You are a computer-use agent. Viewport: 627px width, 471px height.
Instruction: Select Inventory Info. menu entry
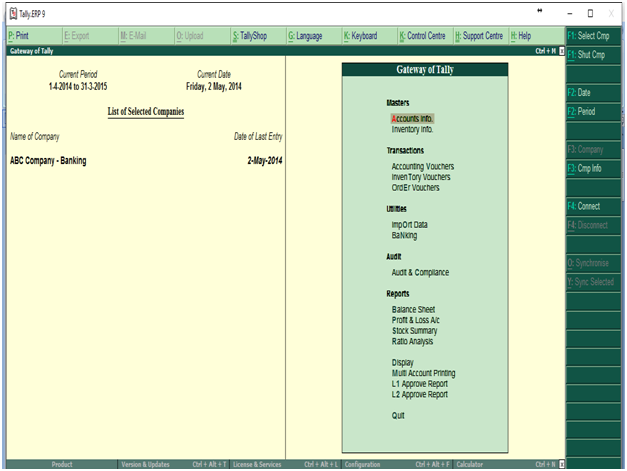(412, 129)
